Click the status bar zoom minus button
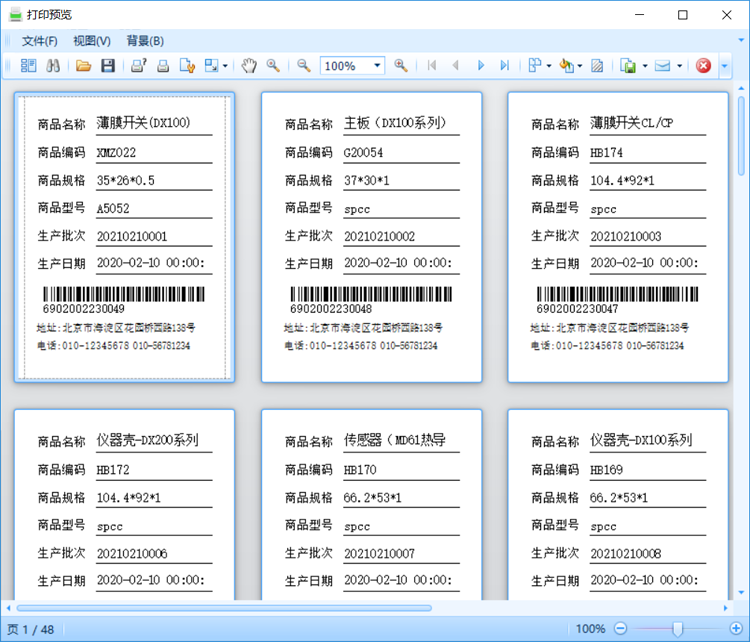Viewport: 750px width, 642px height. point(620,628)
